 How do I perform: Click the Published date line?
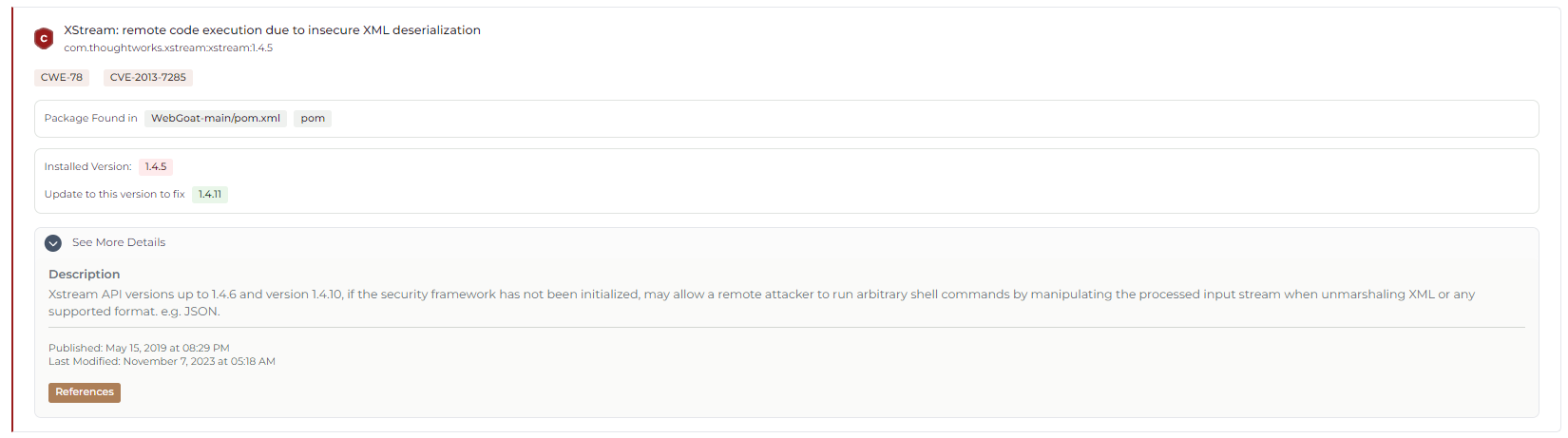(139, 348)
